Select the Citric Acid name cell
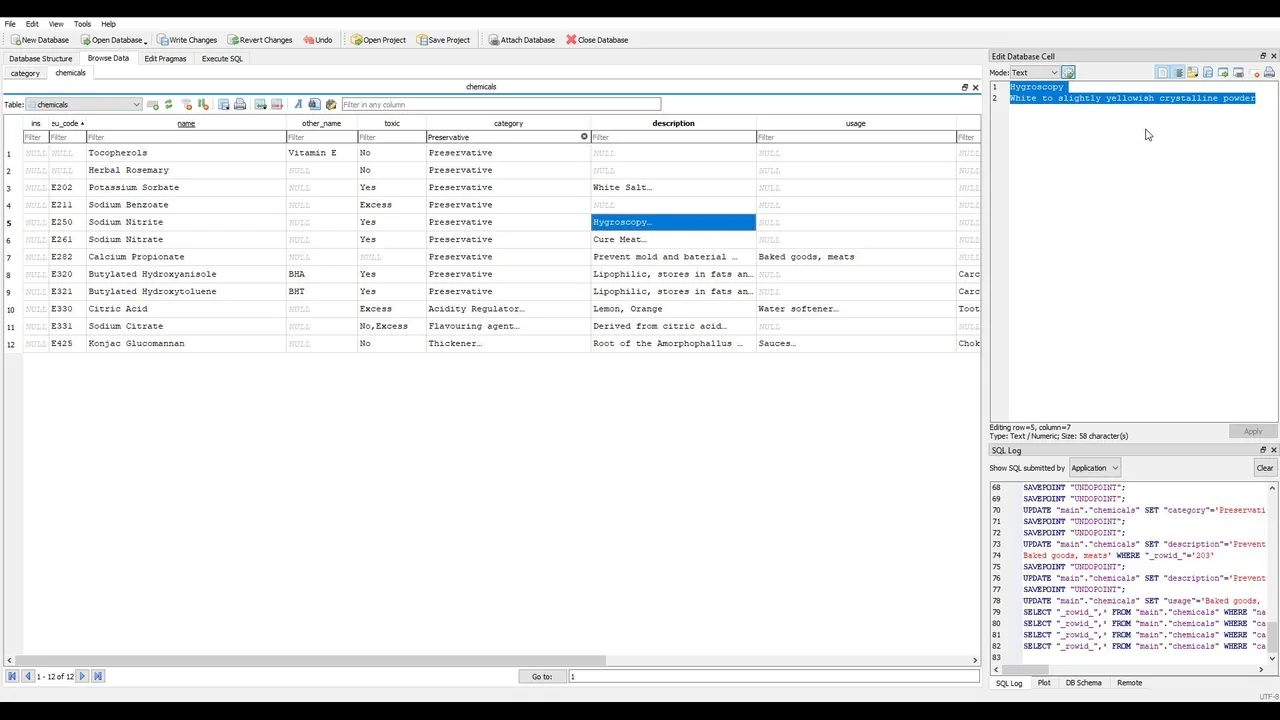This screenshot has width=1280, height=720. tap(186, 309)
